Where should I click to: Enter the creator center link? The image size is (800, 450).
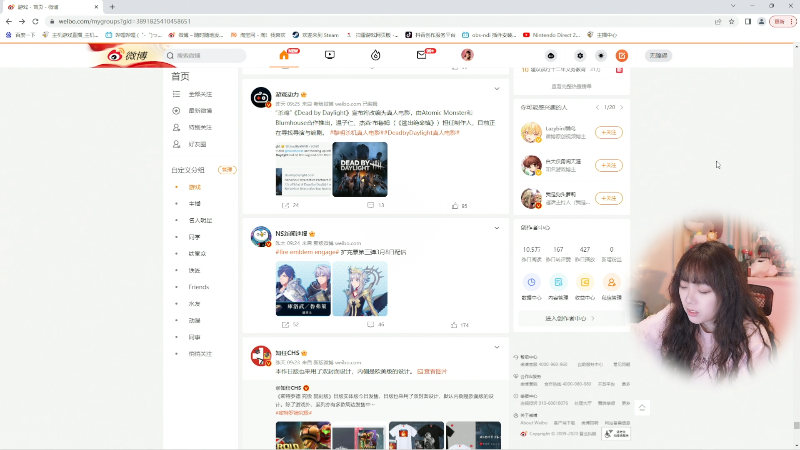(571, 318)
